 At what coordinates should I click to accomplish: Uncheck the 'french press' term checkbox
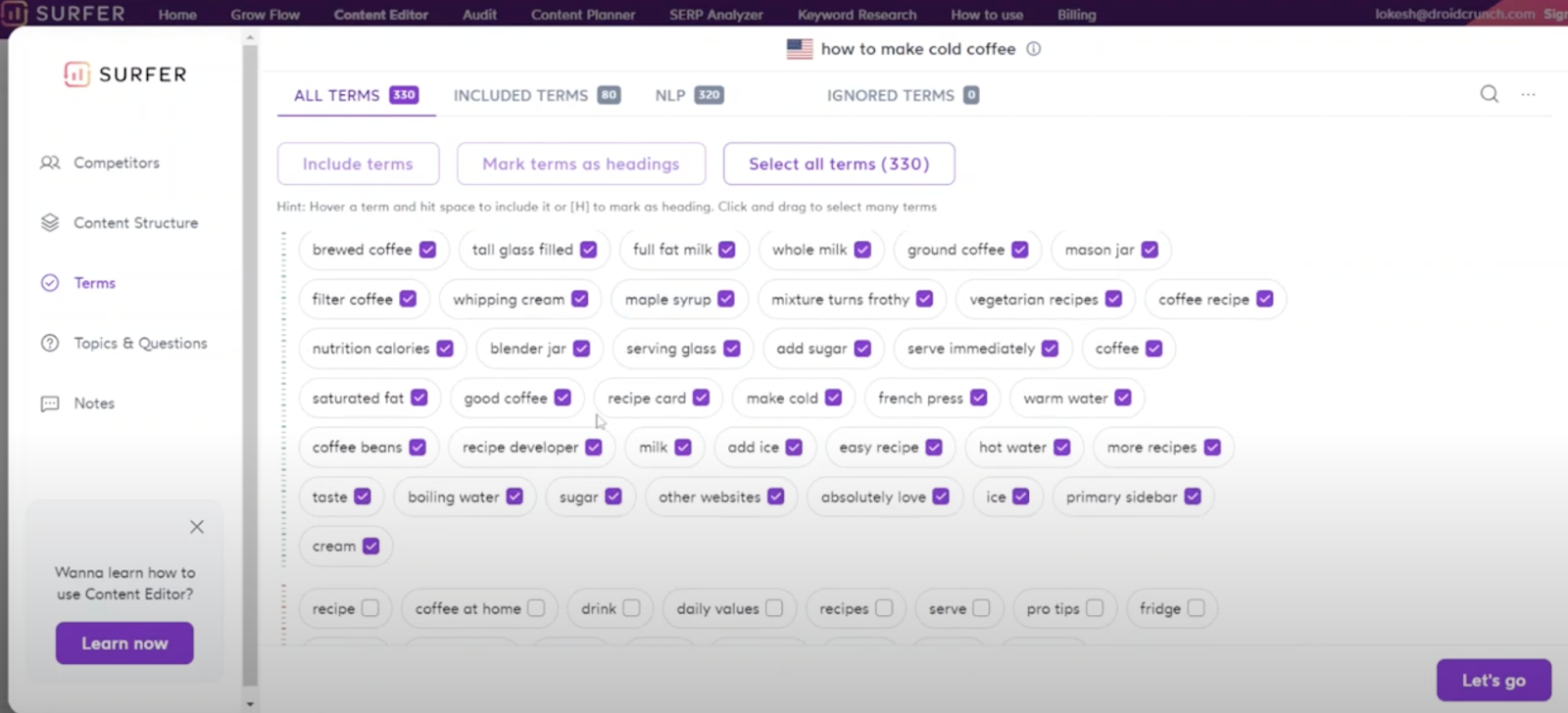point(978,398)
